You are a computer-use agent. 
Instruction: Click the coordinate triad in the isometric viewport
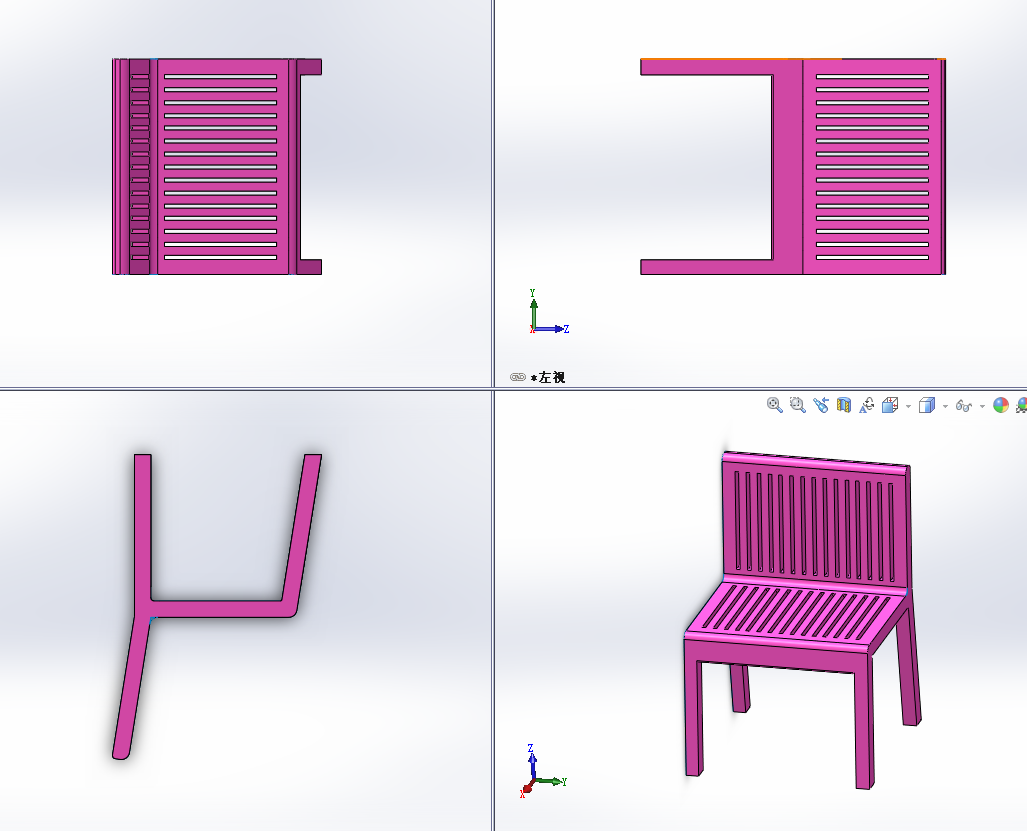(x=542, y=773)
